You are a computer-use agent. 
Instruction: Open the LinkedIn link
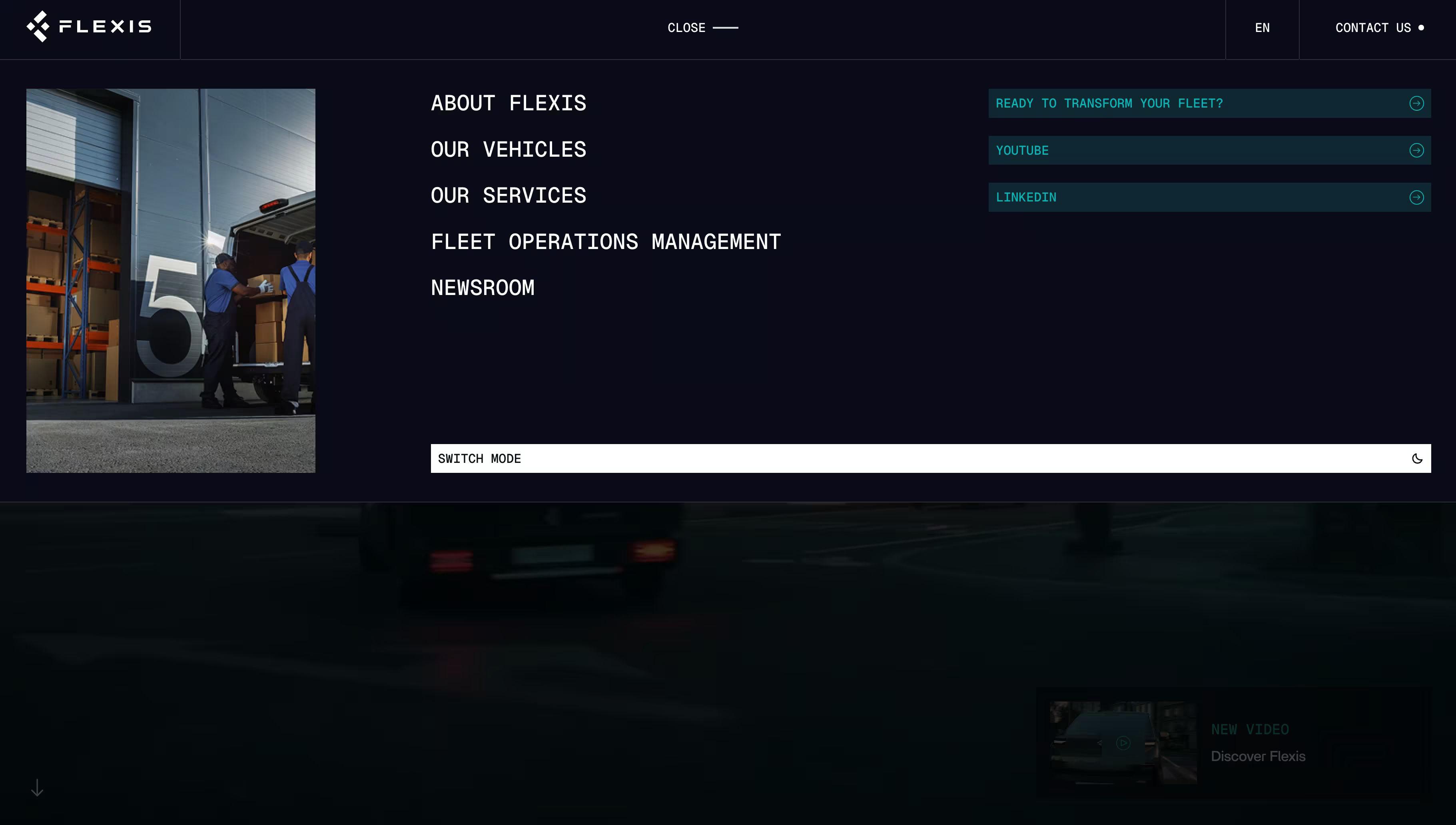click(x=1210, y=197)
